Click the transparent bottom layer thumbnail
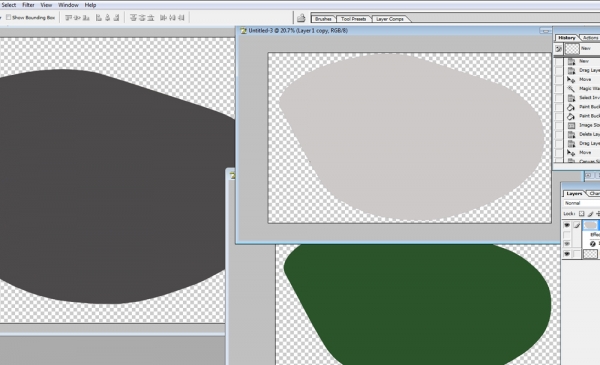The width and height of the screenshot is (600, 365). click(590, 254)
